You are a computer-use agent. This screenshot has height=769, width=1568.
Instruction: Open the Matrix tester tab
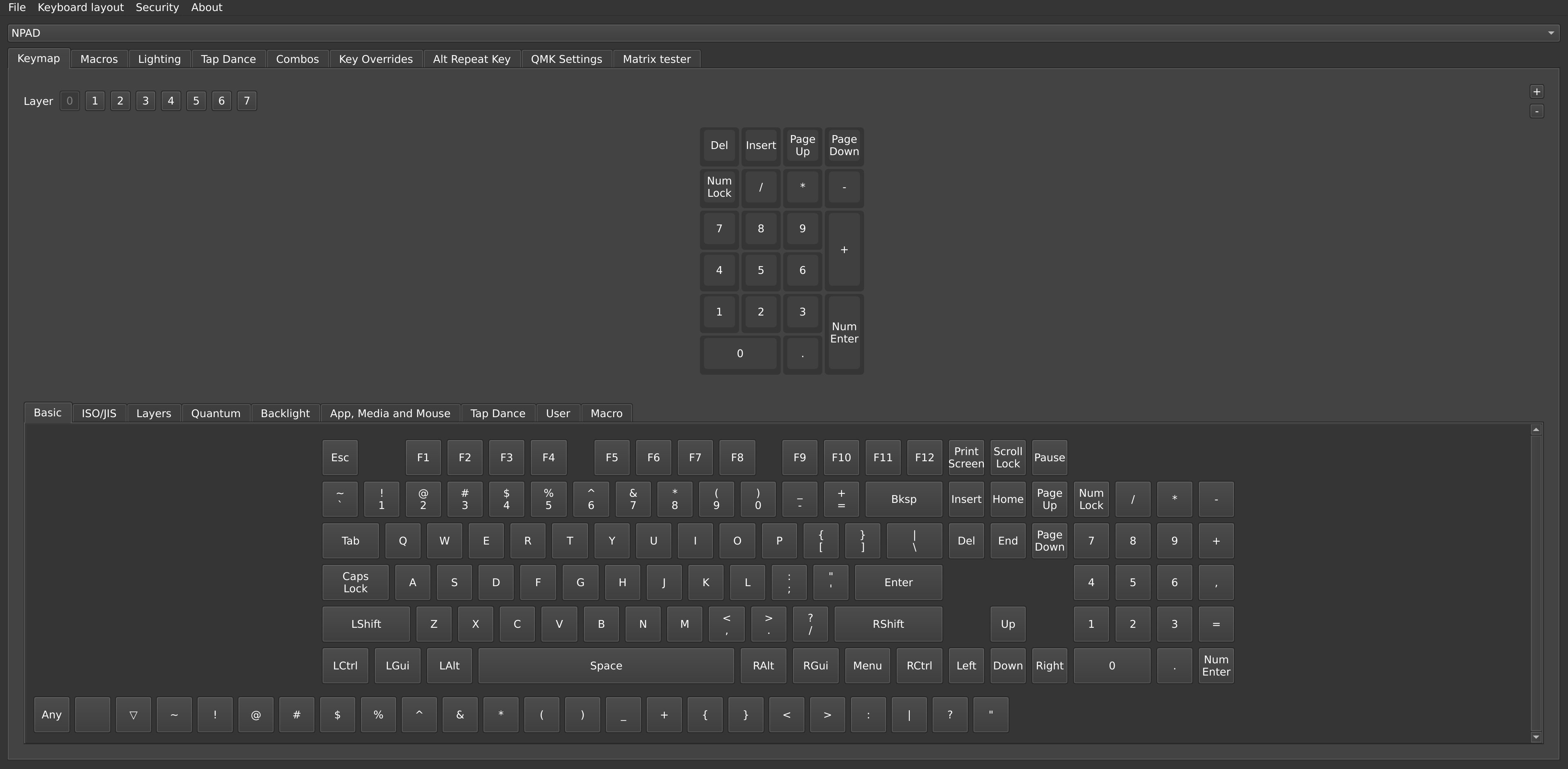(656, 59)
